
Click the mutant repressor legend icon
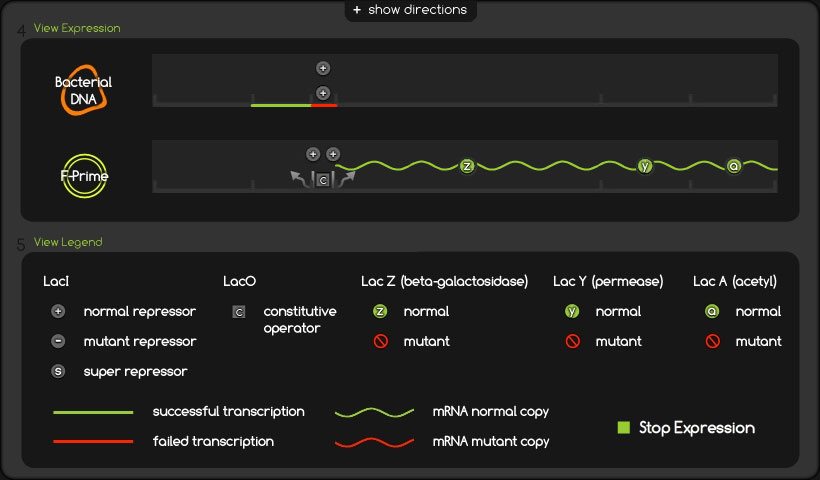coord(58,341)
